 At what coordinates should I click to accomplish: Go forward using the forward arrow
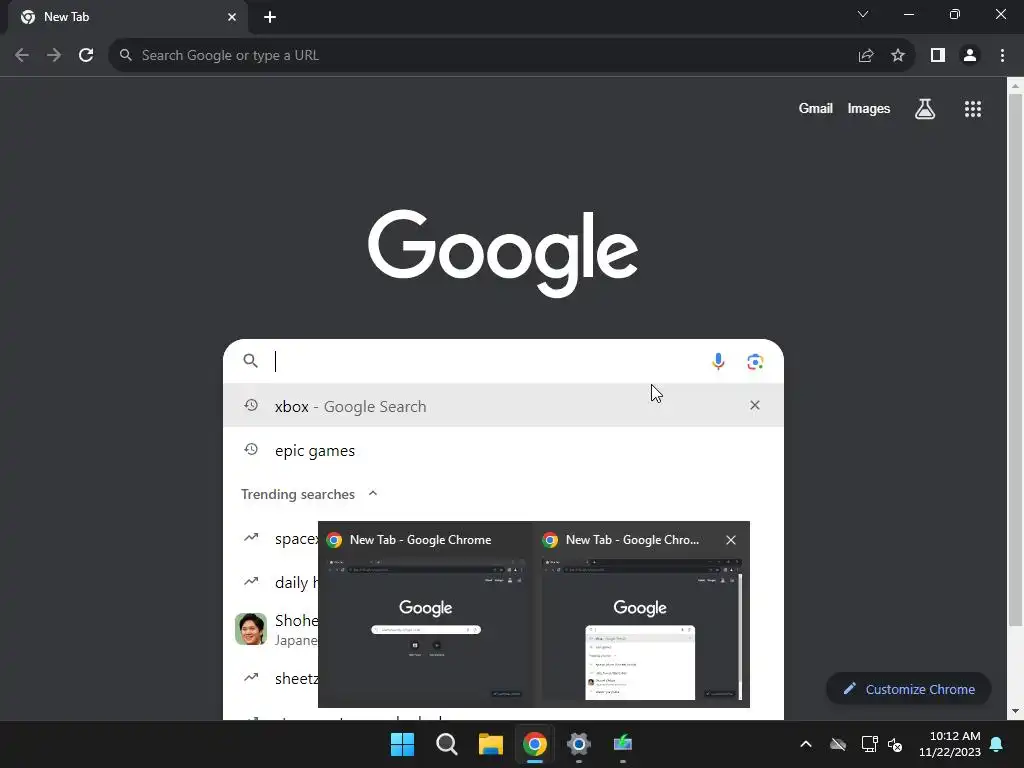(x=54, y=56)
